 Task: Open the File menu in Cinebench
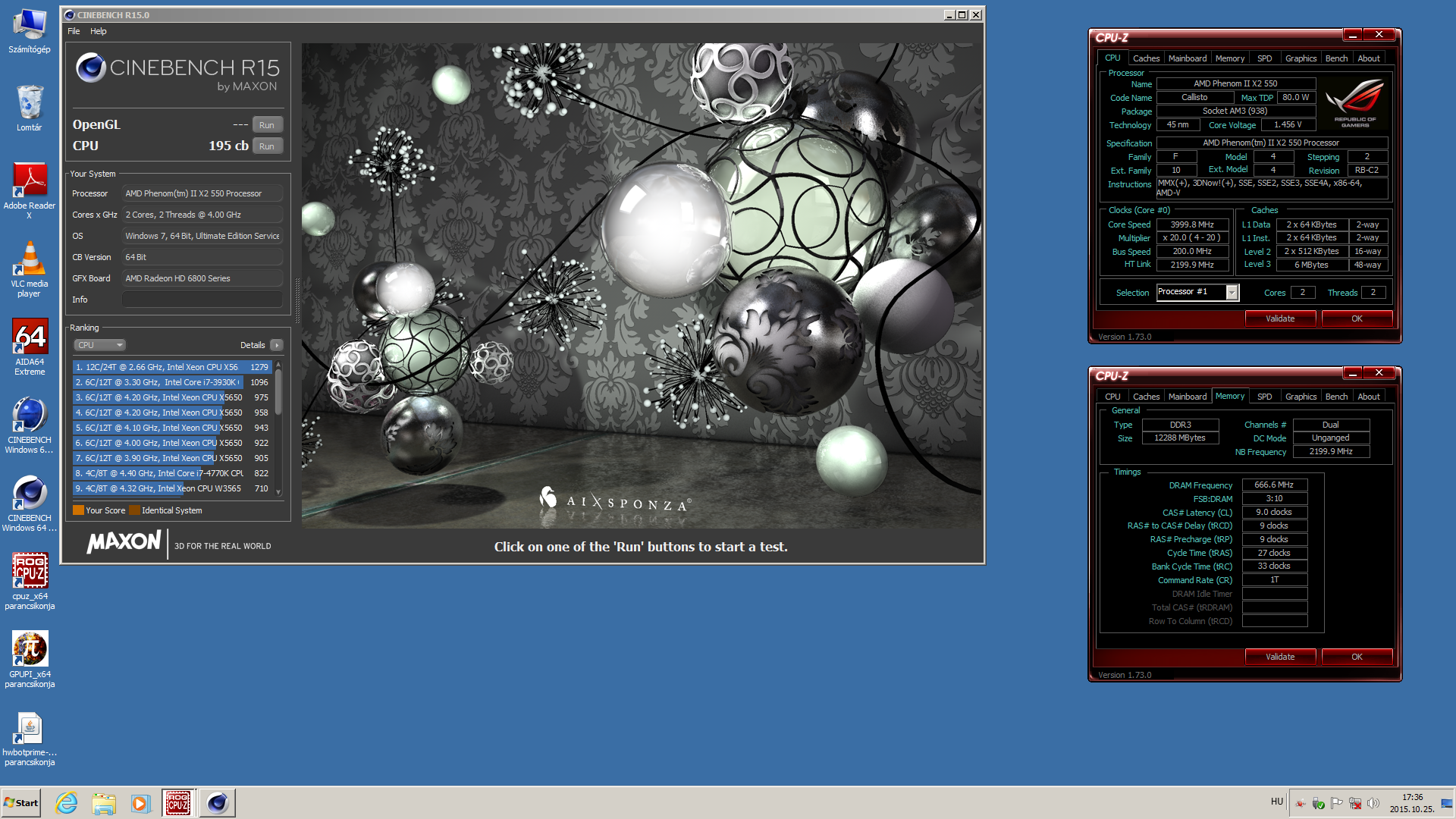(x=74, y=31)
